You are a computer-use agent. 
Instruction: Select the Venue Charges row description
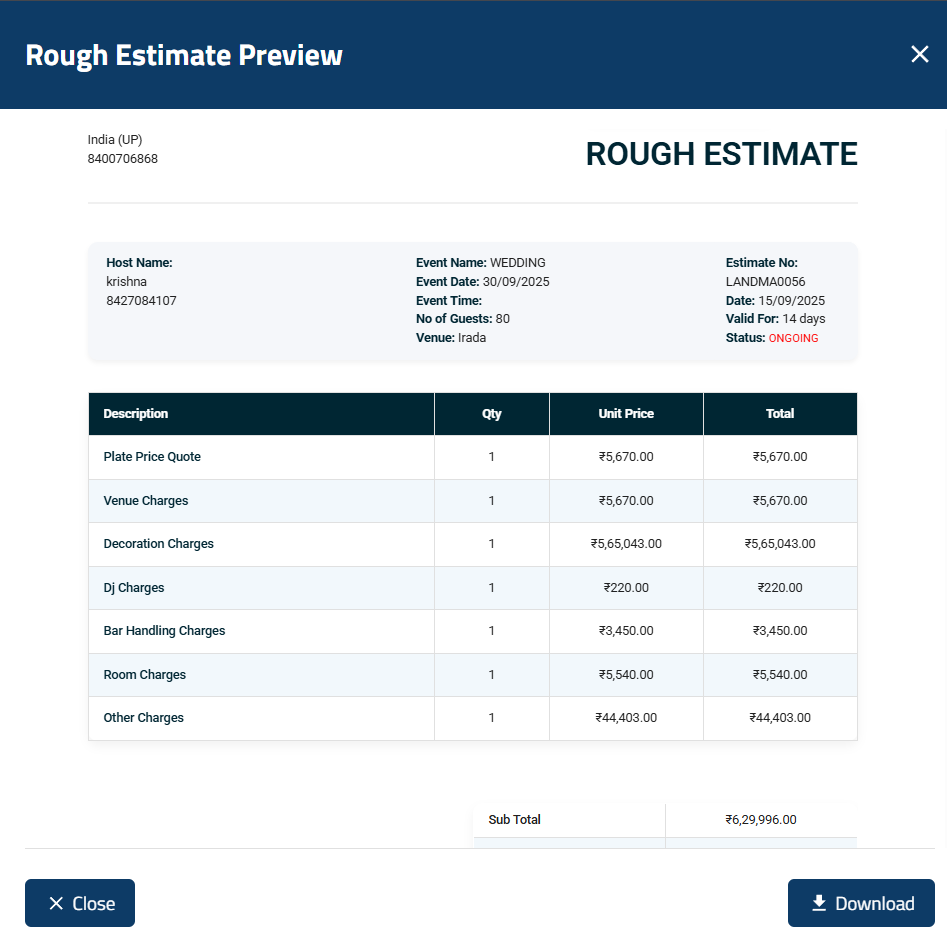pyautogui.click(x=146, y=500)
